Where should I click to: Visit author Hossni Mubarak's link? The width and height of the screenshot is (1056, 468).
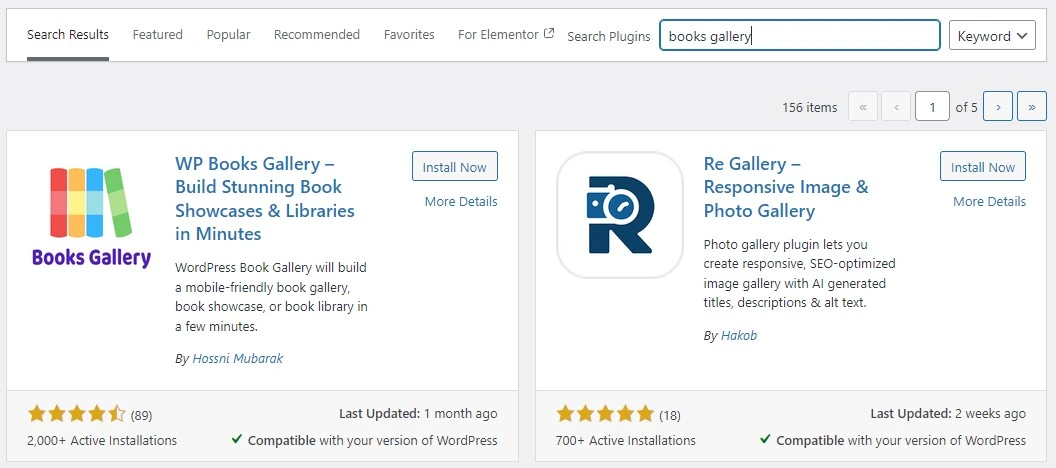pyautogui.click(x=238, y=358)
